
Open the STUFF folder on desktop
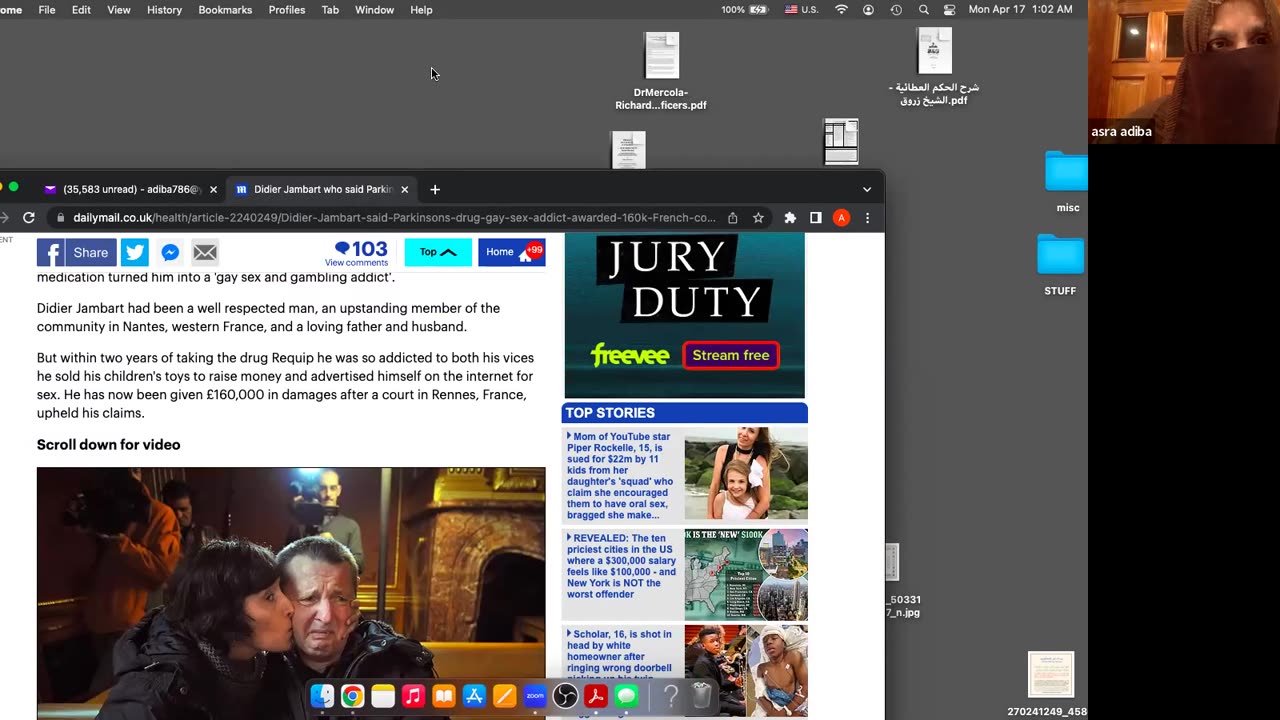click(1061, 265)
